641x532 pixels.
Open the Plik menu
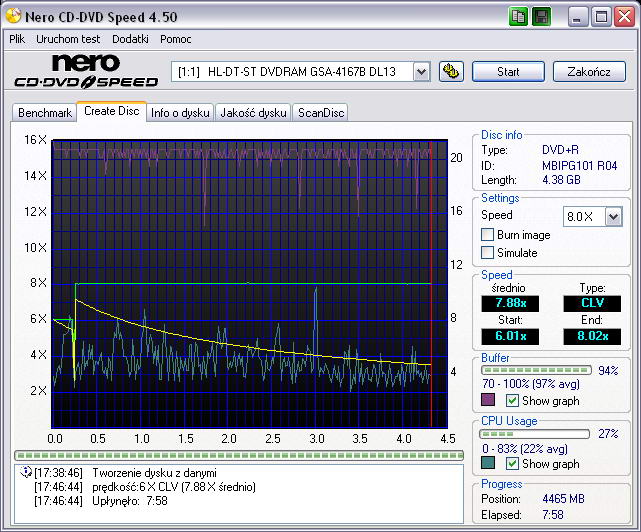(17, 39)
